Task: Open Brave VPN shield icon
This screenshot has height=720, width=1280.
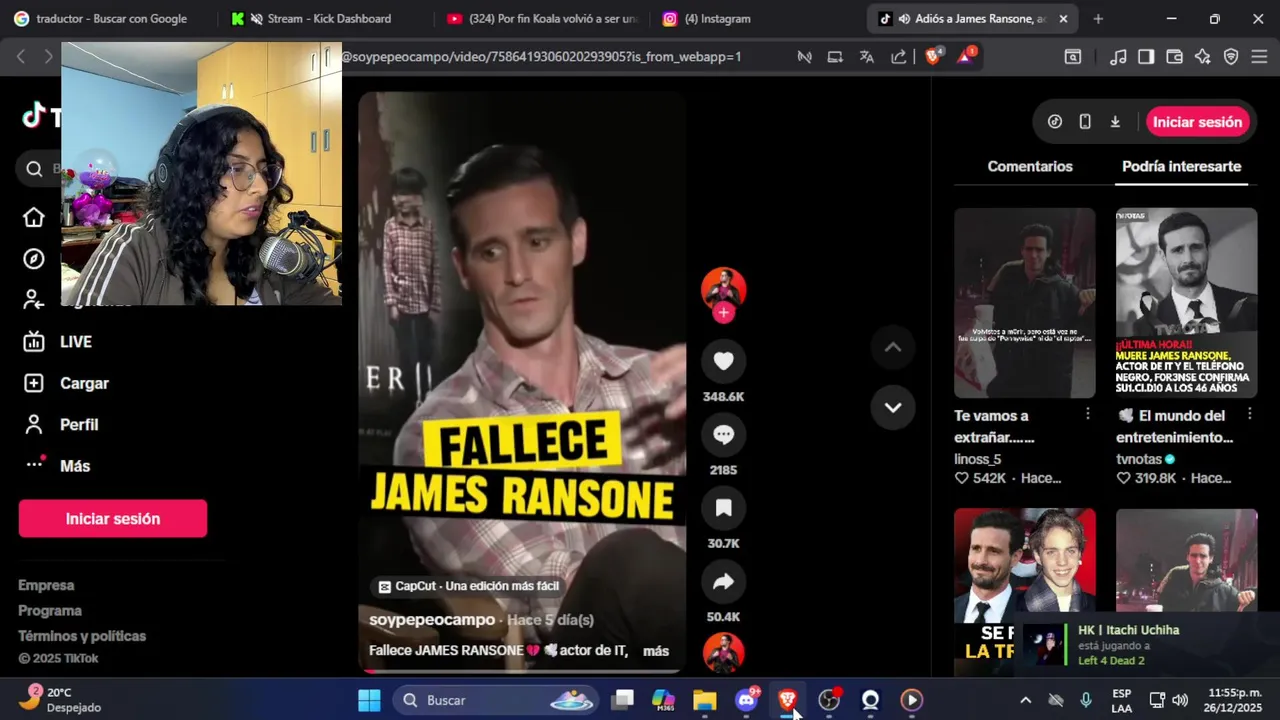Action: (1231, 57)
